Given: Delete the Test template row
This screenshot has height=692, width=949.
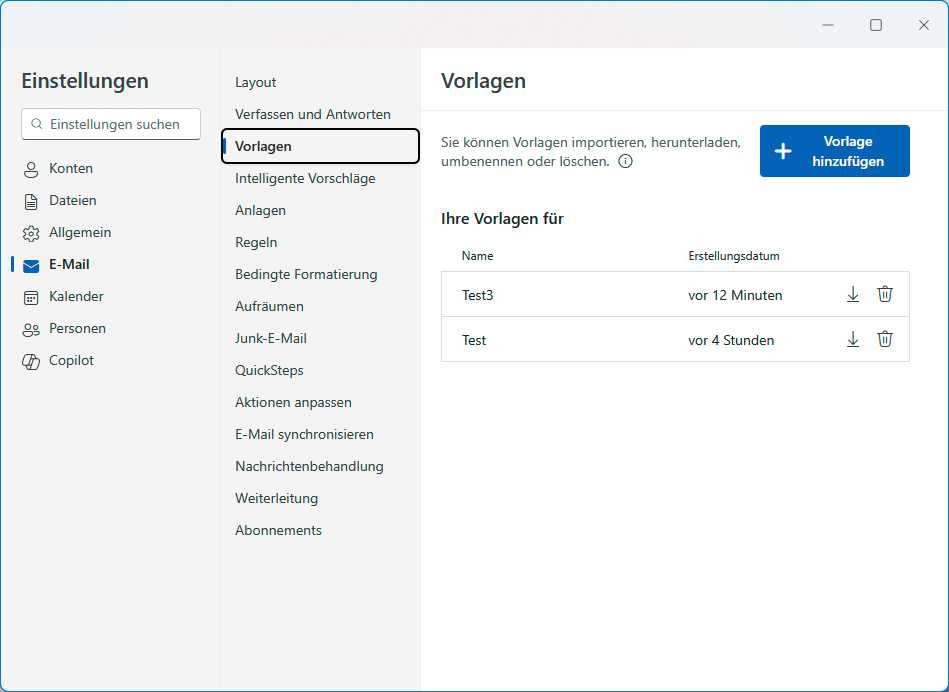Looking at the screenshot, I should pyautogui.click(x=885, y=339).
